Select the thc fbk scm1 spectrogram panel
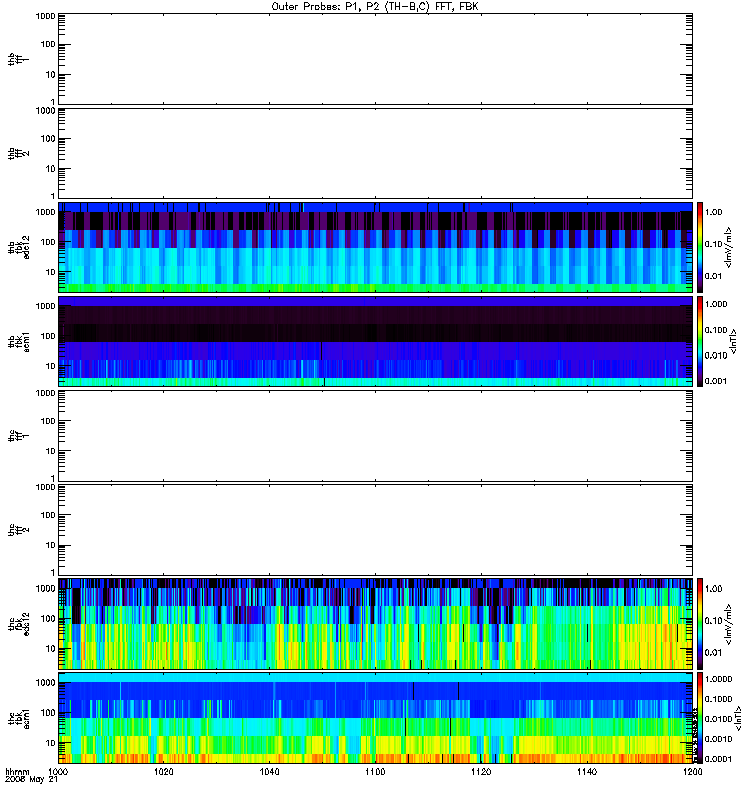This screenshot has width=750, height=800. pos(375,718)
